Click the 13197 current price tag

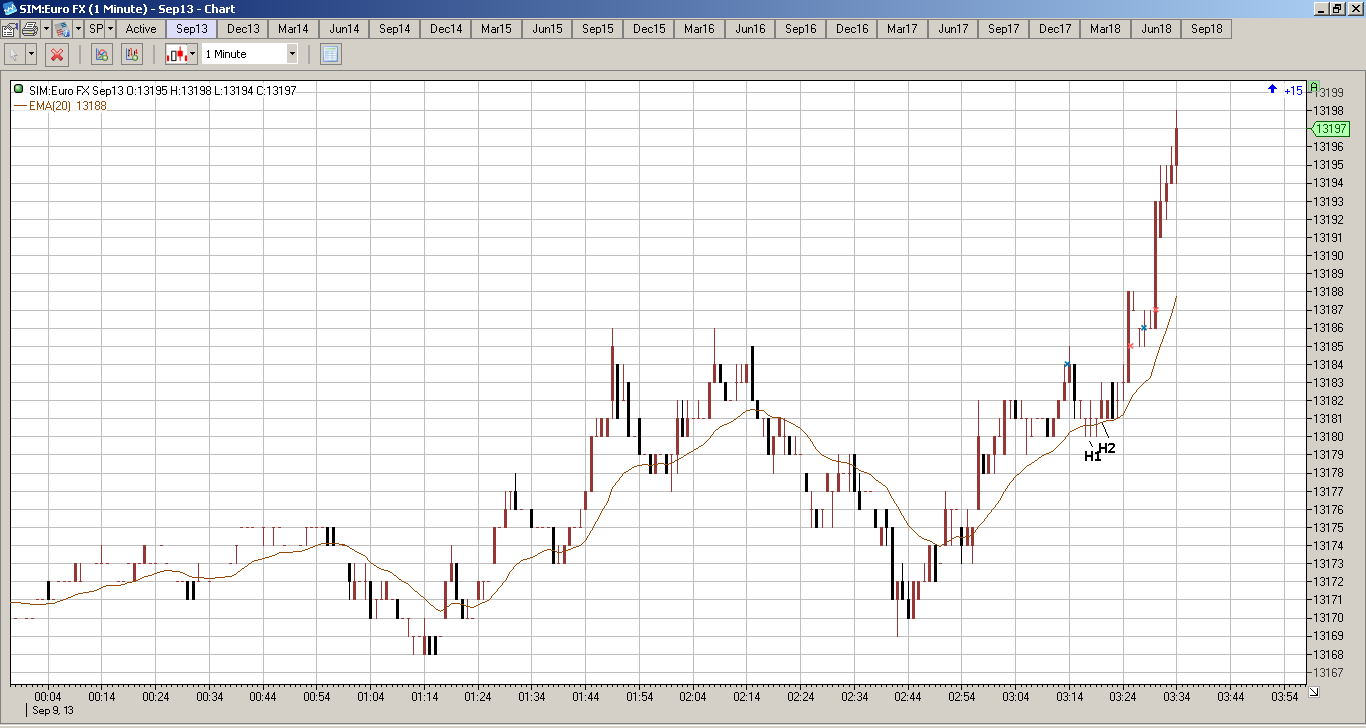tap(1331, 128)
